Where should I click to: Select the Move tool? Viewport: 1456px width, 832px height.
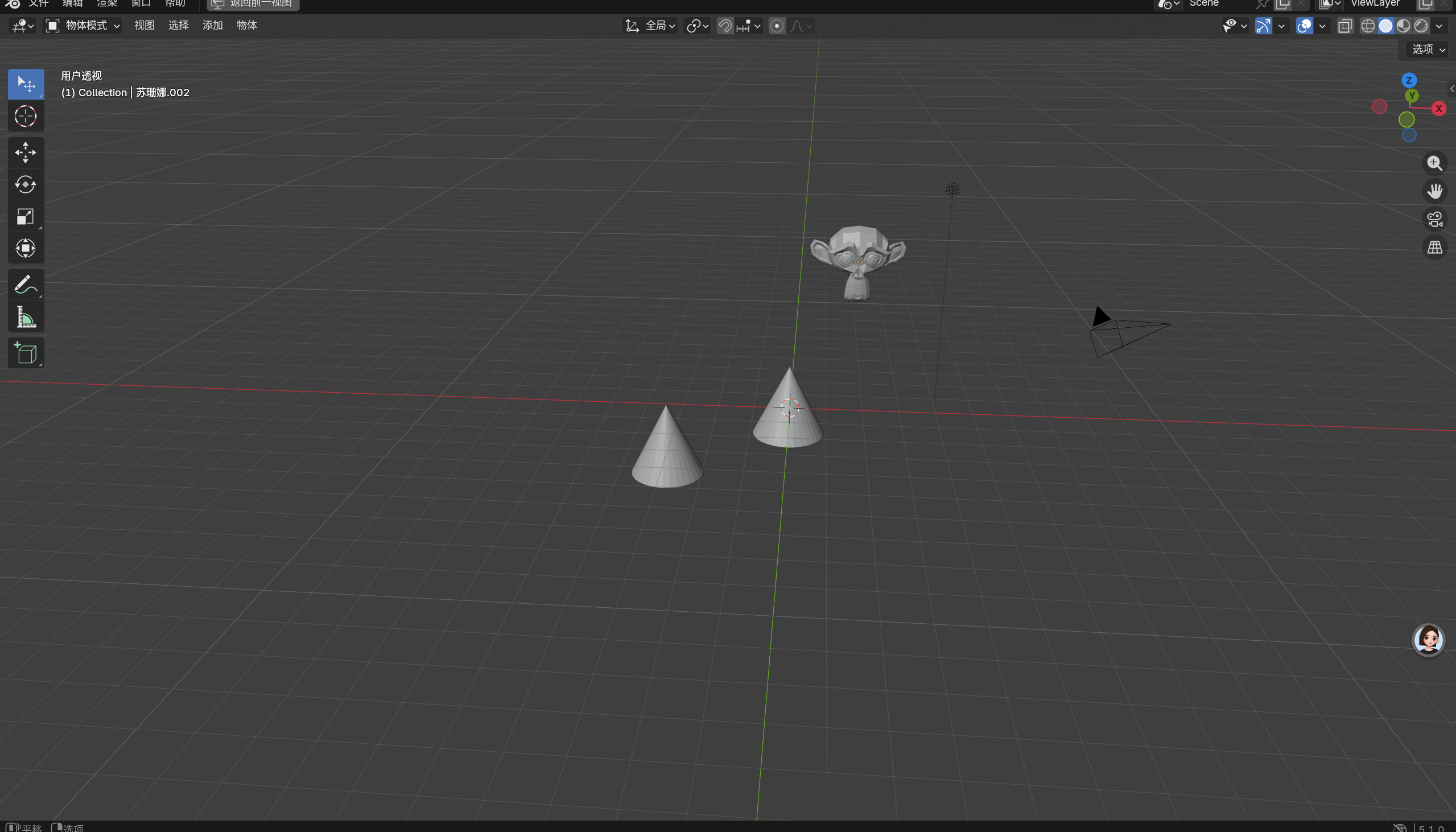tap(26, 153)
